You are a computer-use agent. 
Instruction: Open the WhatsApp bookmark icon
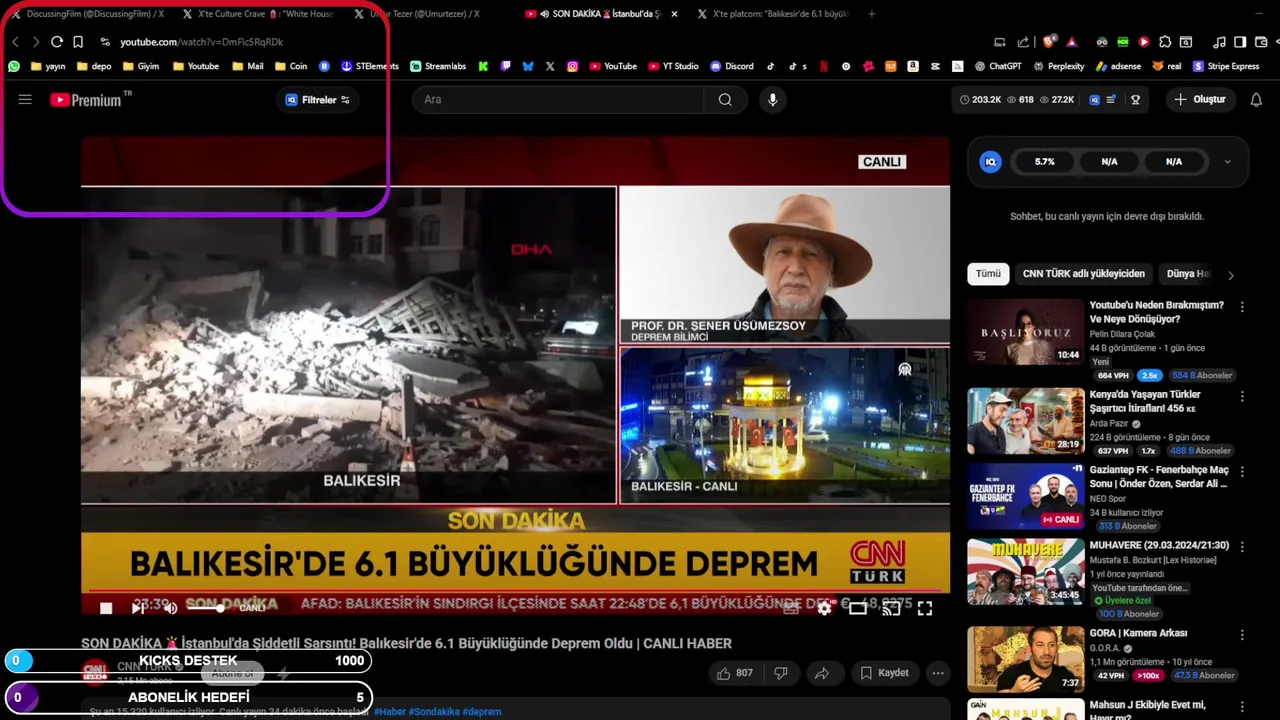coord(14,66)
